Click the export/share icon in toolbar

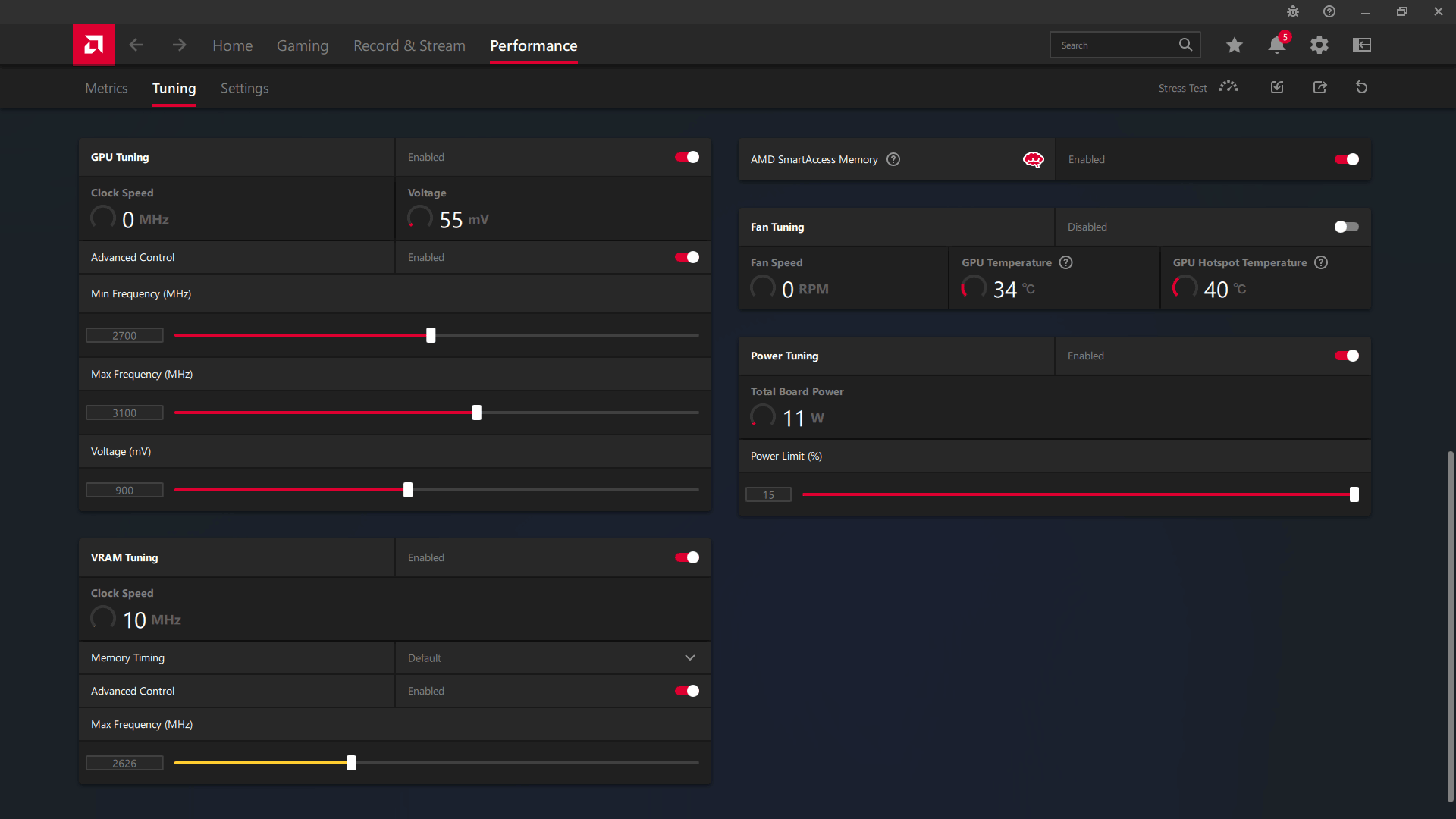click(1319, 87)
